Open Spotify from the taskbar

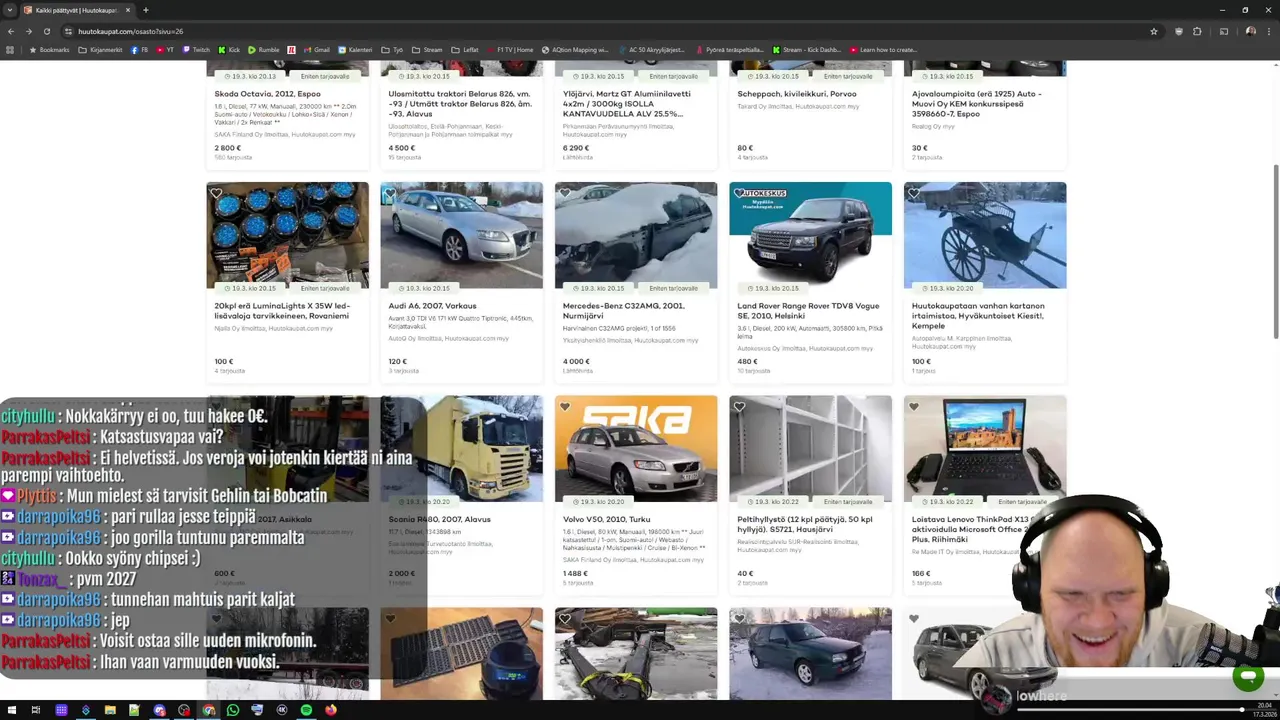point(306,710)
